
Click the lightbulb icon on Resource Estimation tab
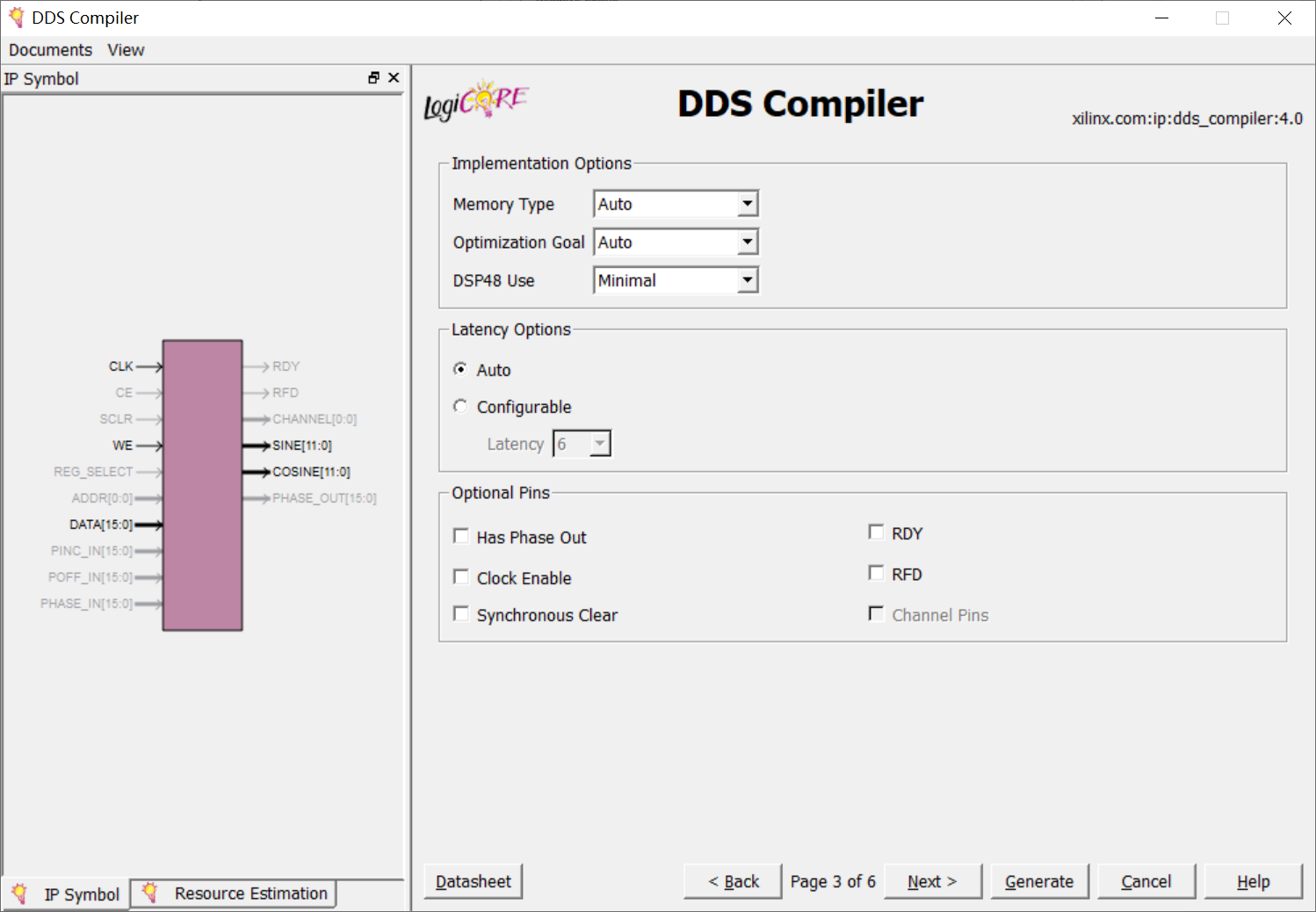pos(150,893)
